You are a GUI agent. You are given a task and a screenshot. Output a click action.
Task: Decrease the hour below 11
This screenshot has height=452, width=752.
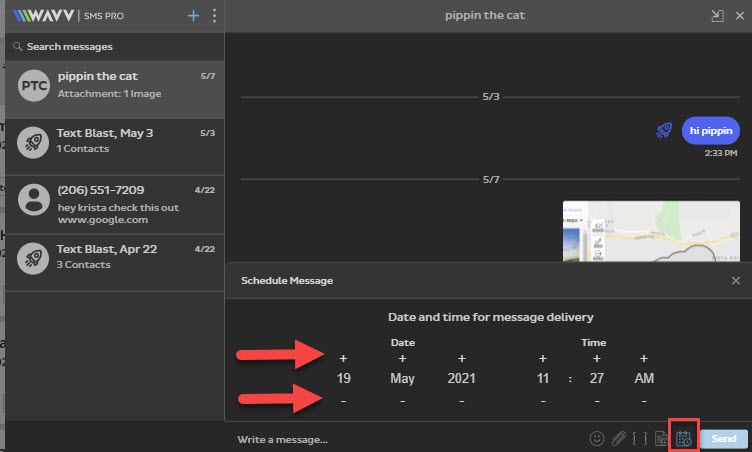(543, 401)
